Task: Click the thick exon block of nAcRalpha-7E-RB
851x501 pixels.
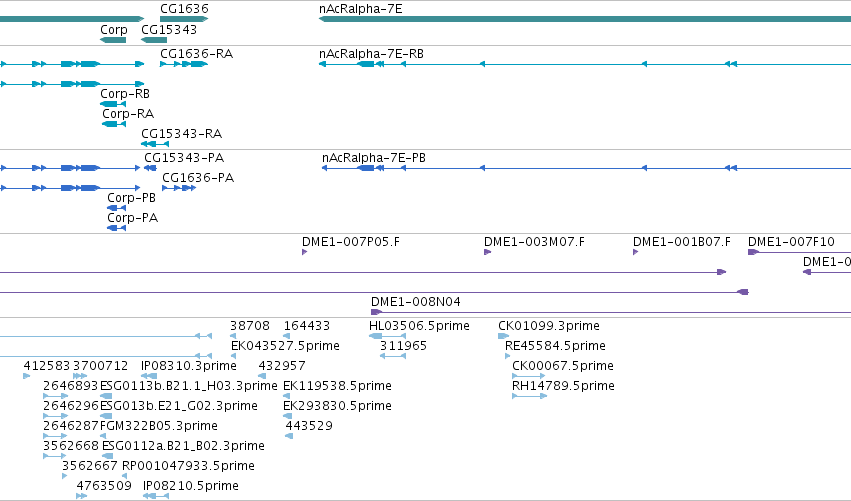Action: (366, 65)
